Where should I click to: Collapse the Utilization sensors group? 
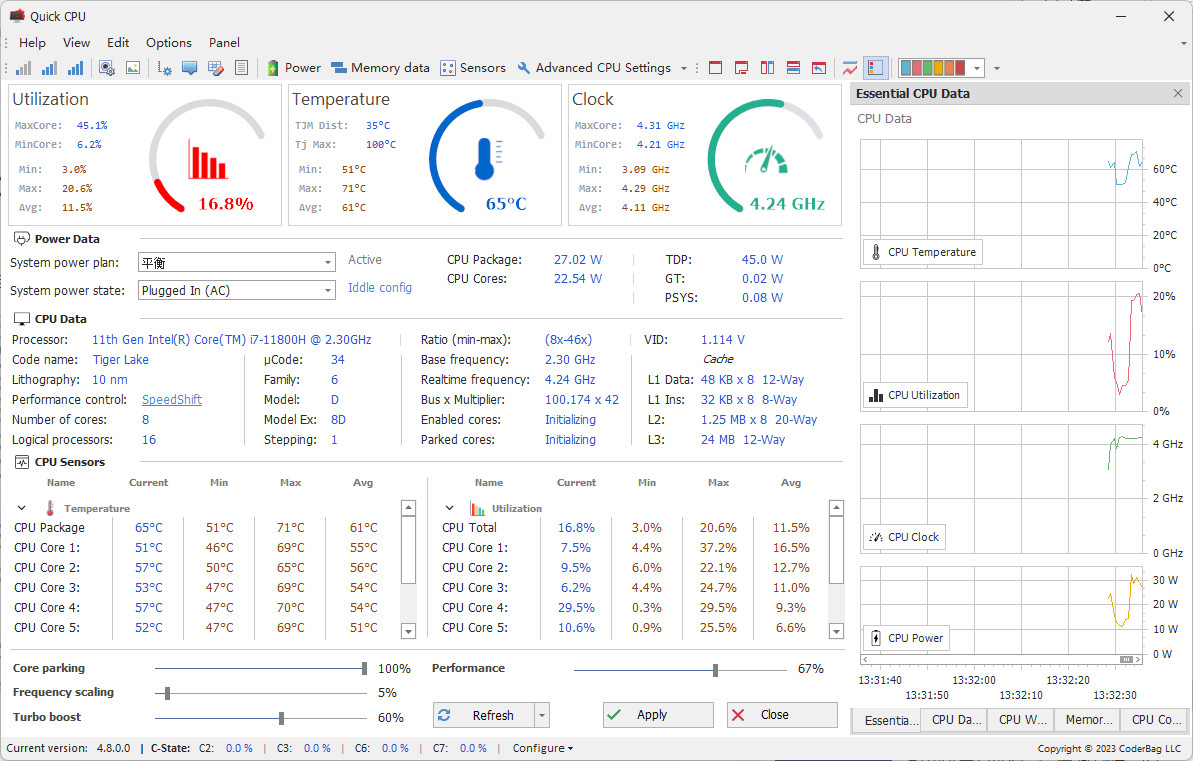tap(450, 508)
